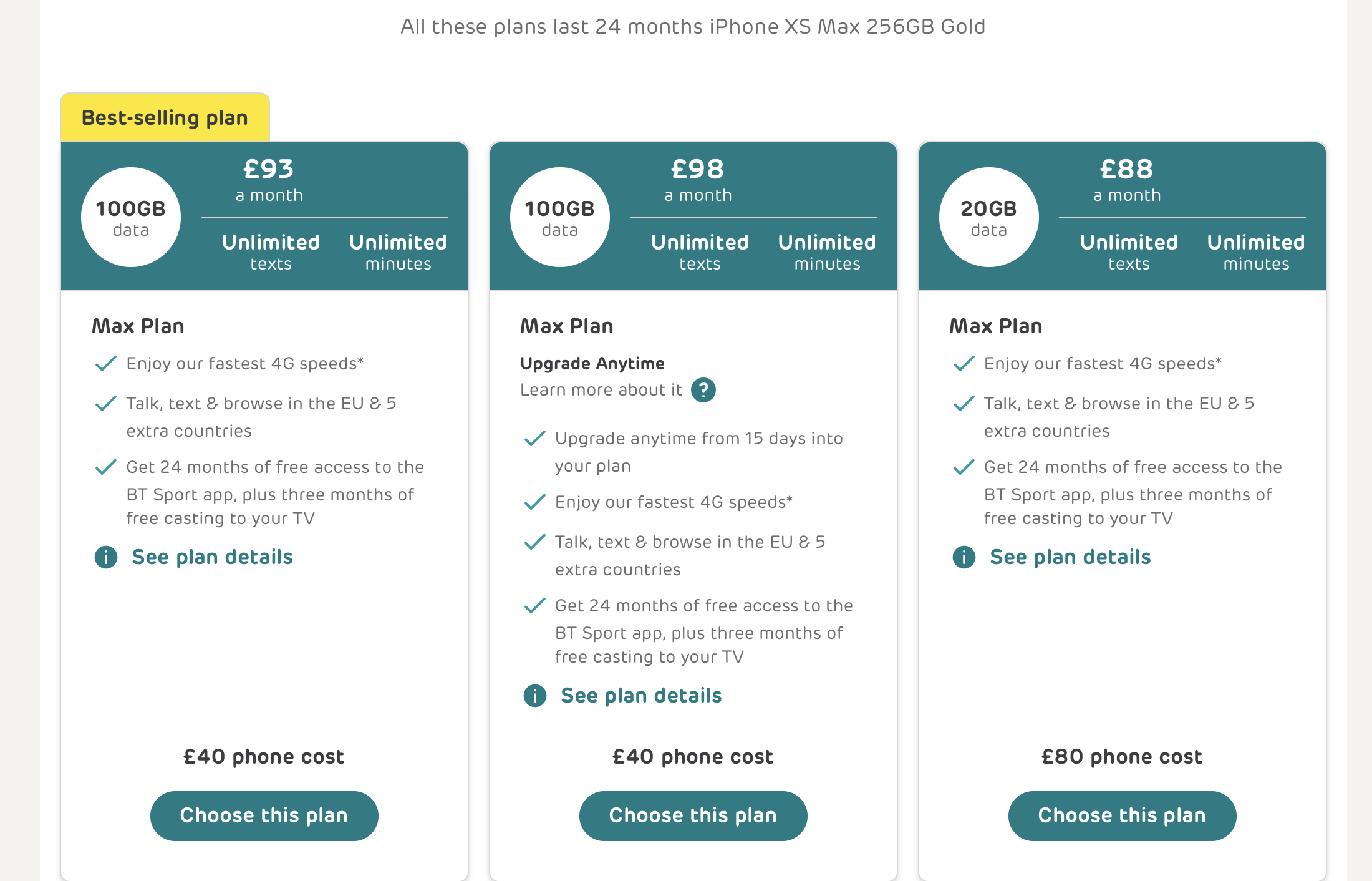Click checkmark beside EU browsing in £98 plan
This screenshot has height=881, width=1372.
pos(535,542)
